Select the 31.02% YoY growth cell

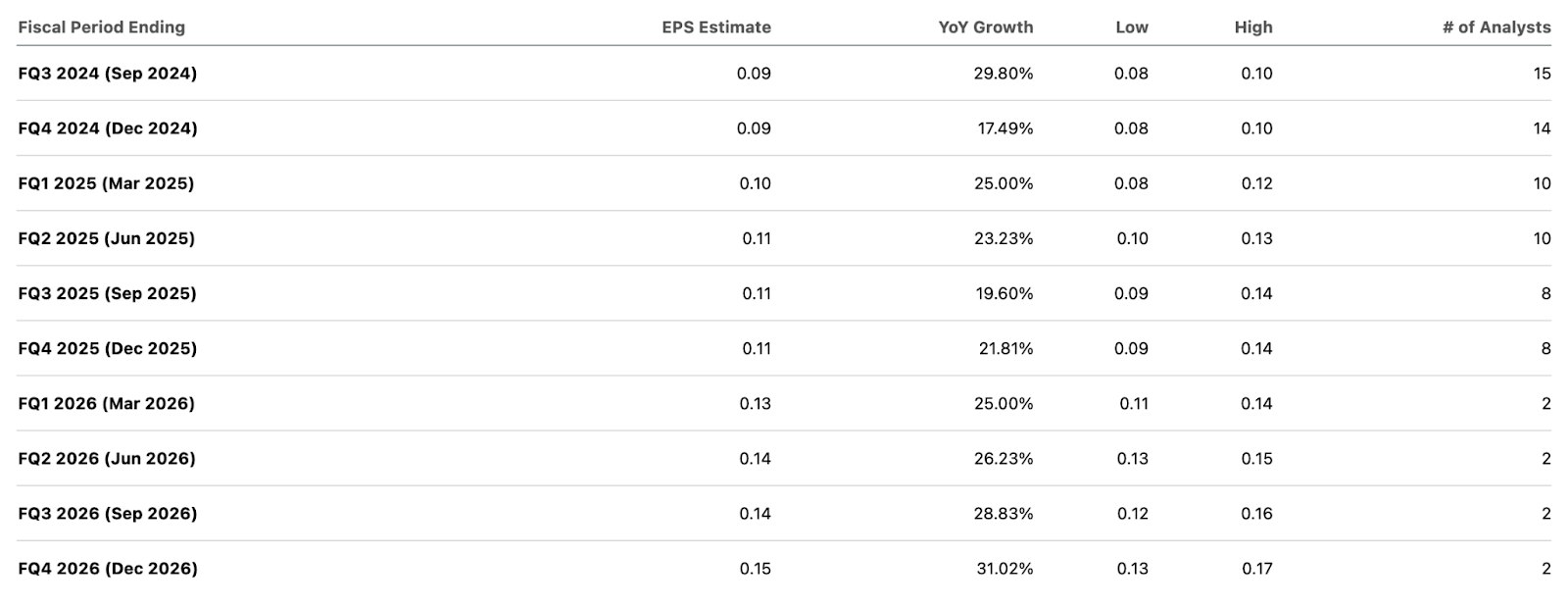[1004, 568]
